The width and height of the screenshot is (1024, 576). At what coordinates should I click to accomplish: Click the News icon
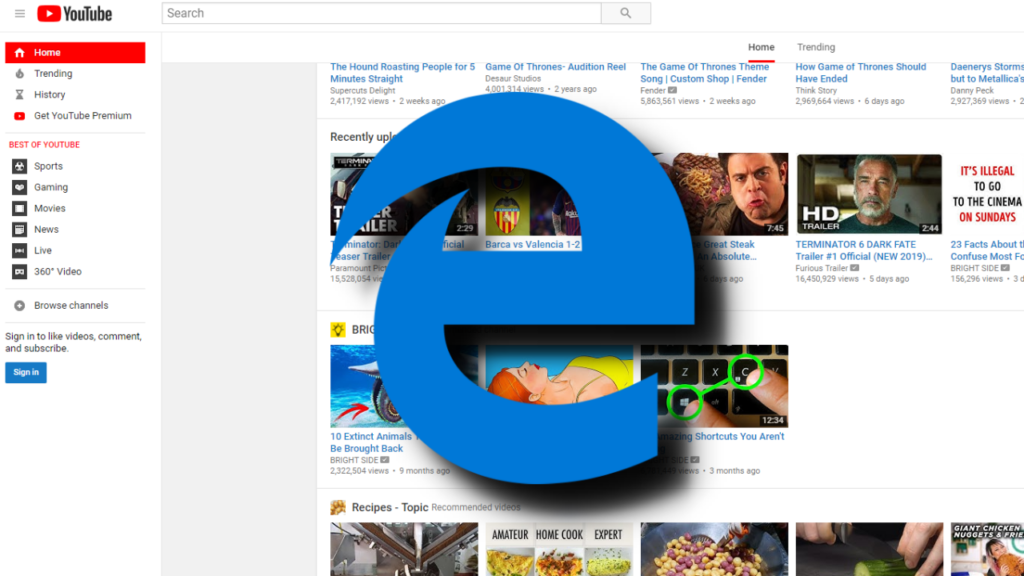(x=20, y=229)
